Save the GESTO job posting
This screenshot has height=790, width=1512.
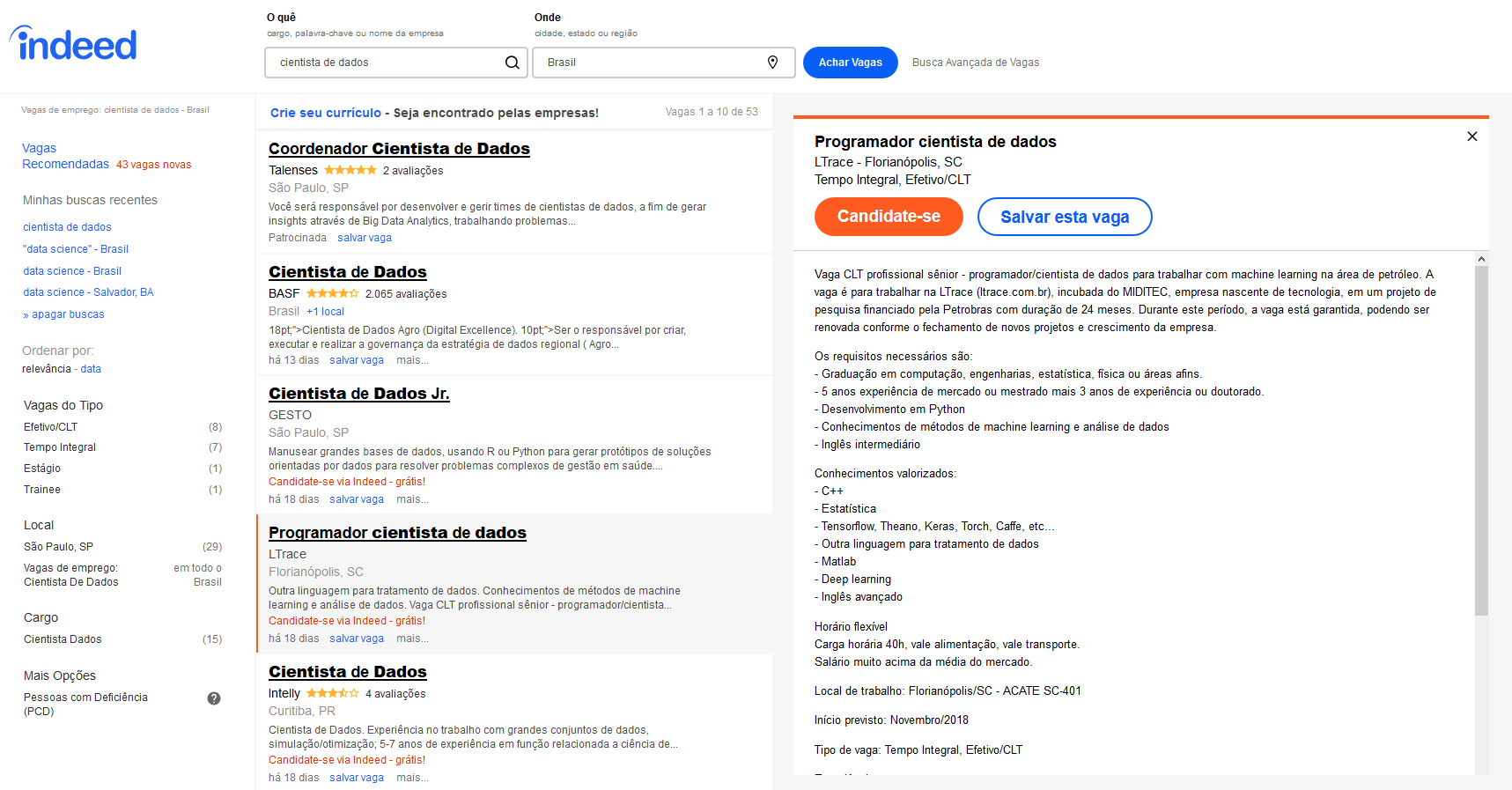[357, 499]
